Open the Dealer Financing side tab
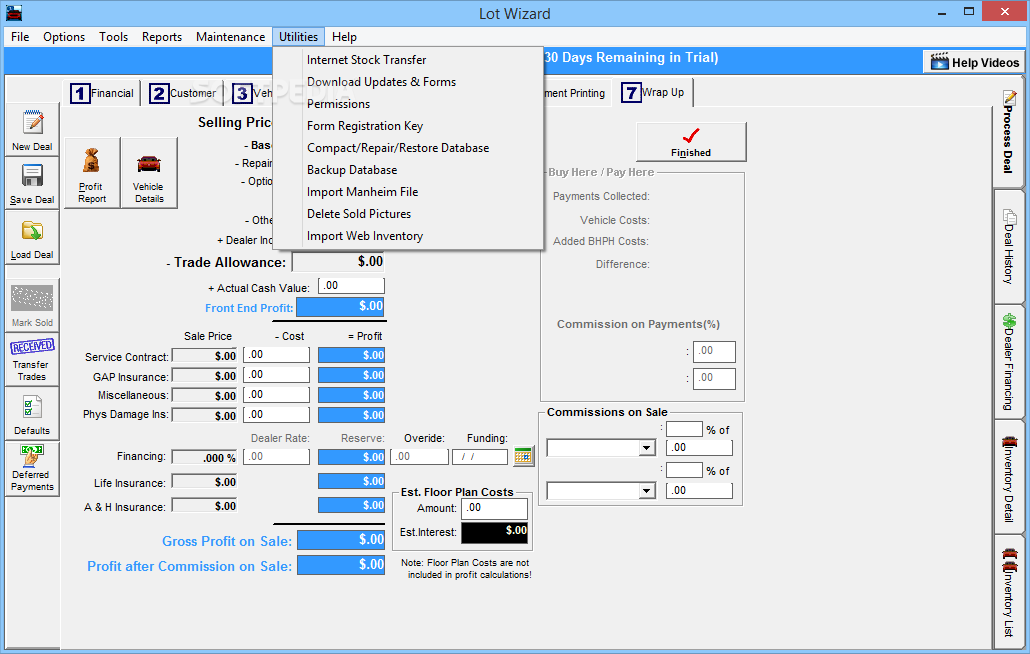The height and width of the screenshot is (654, 1030). pos(1008,362)
